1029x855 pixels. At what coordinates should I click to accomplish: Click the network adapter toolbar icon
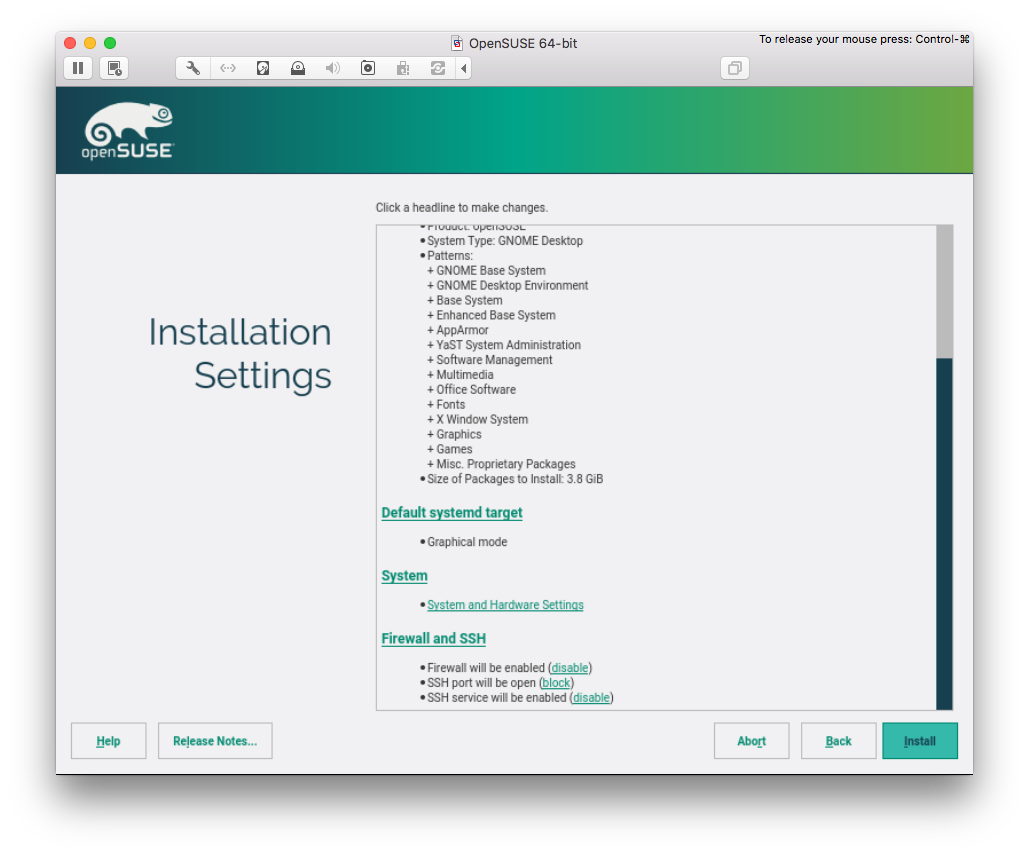[x=228, y=68]
